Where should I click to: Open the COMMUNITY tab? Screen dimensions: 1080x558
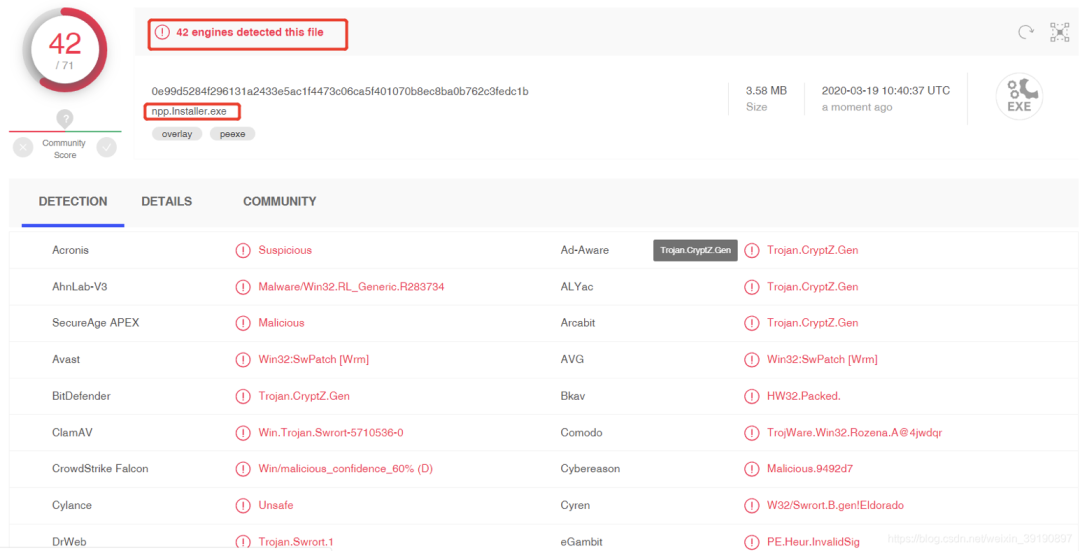tap(280, 201)
